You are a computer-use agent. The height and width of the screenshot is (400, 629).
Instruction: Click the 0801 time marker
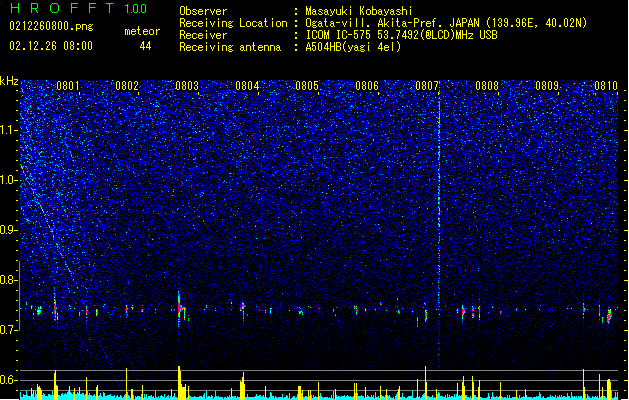[68, 86]
